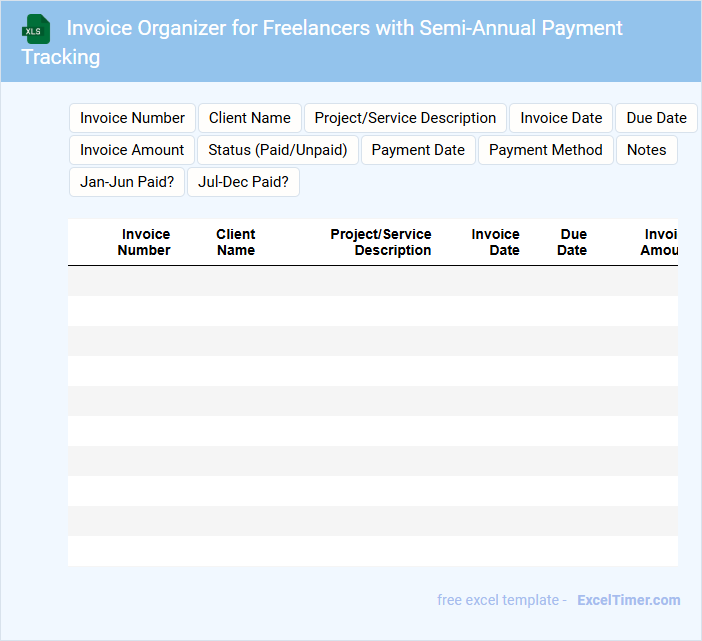
Task: Choose the Invoice Date tag
Action: [561, 118]
